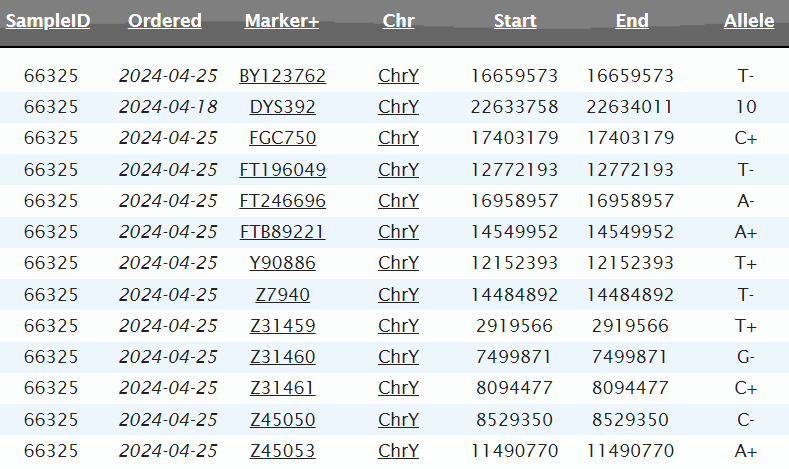Click marker Z31459 link
The height and width of the screenshot is (469, 789).
[282, 326]
